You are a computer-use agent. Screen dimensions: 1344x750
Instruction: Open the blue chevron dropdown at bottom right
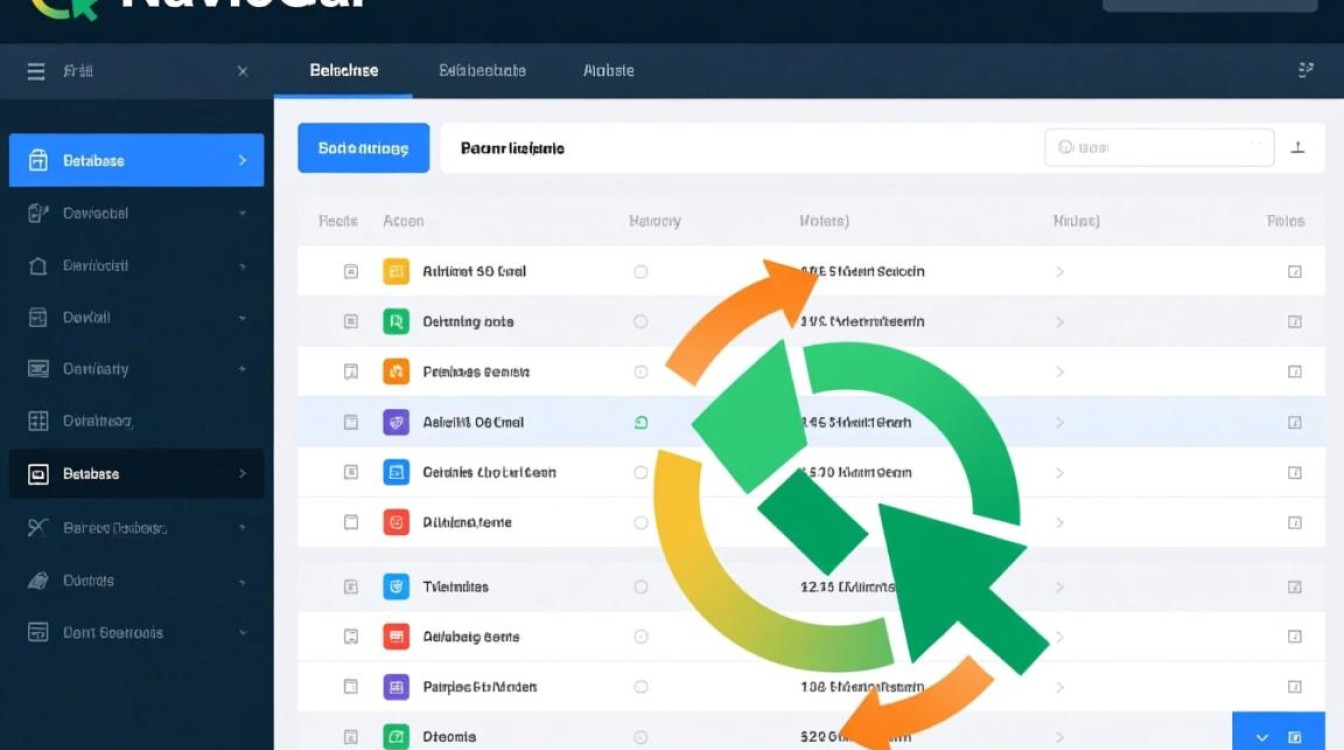click(x=1261, y=736)
